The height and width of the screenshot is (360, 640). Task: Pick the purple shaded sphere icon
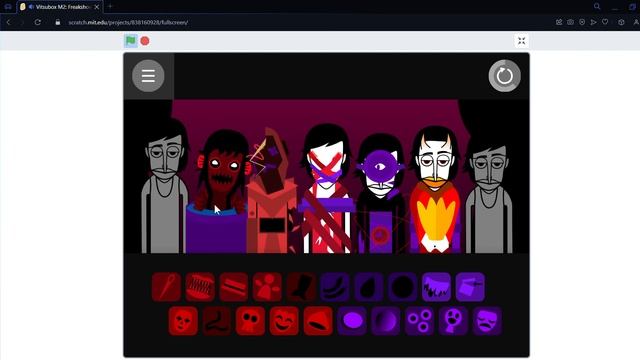(x=386, y=321)
